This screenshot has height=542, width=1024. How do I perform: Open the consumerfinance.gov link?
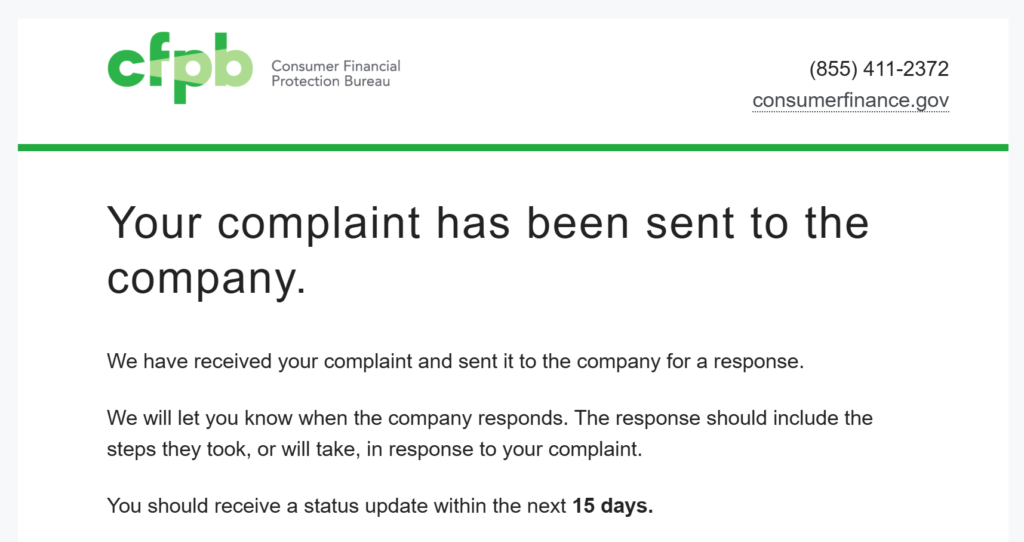(850, 101)
